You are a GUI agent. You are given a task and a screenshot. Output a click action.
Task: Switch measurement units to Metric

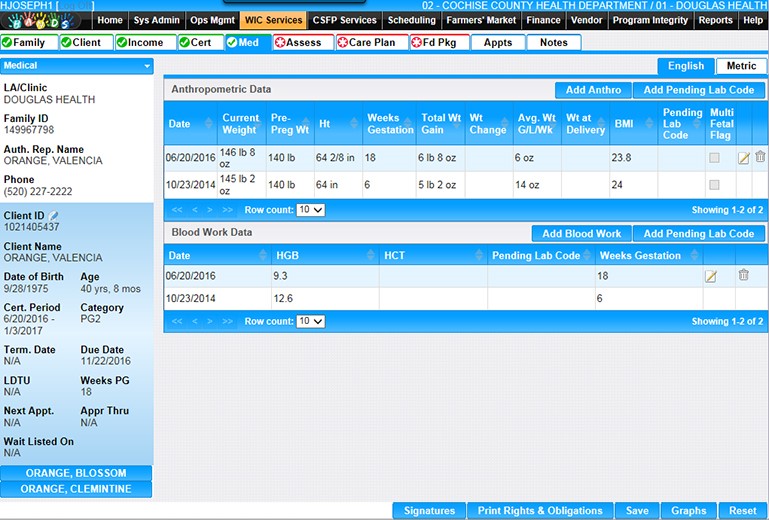tap(741, 66)
